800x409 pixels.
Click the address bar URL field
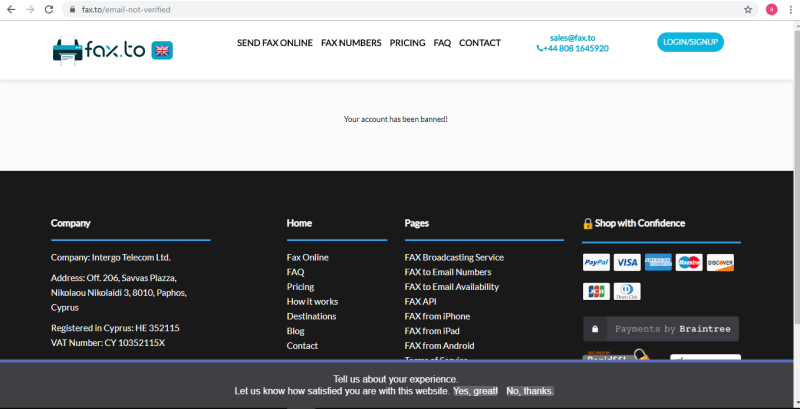pyautogui.click(x=408, y=10)
